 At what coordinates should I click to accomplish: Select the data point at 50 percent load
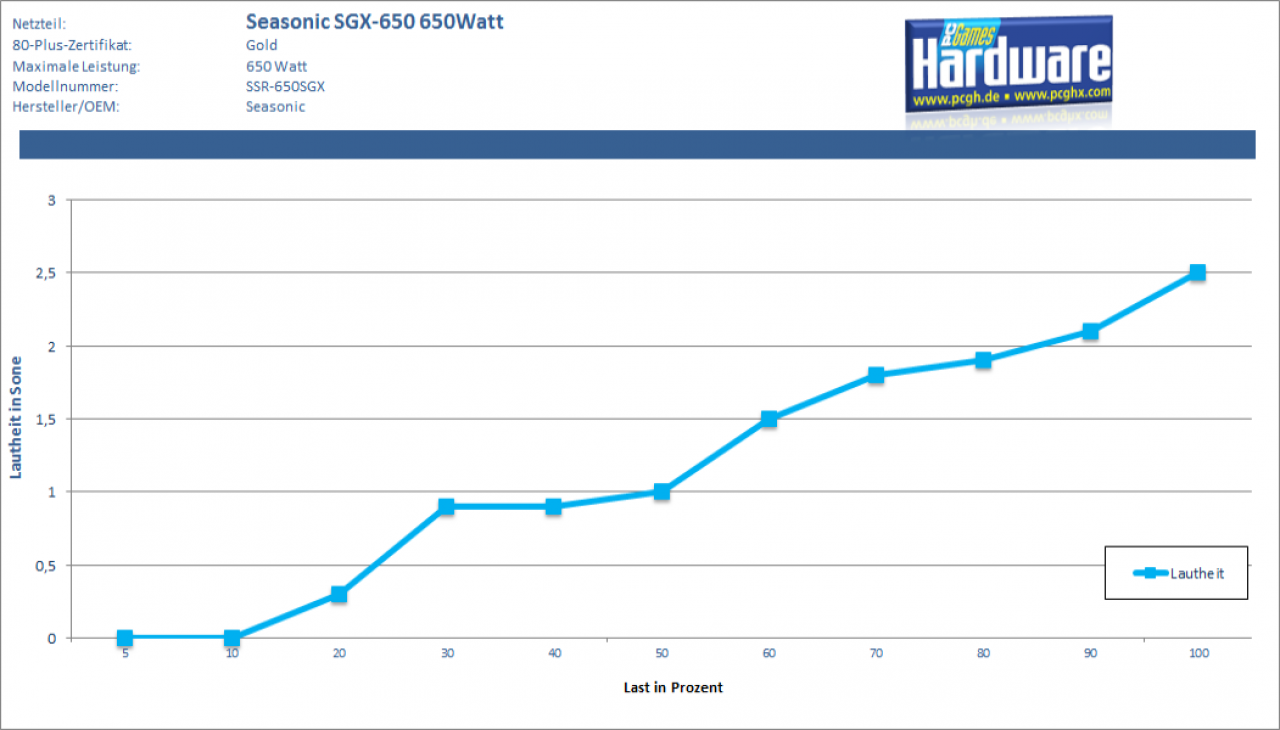pyautogui.click(x=662, y=492)
